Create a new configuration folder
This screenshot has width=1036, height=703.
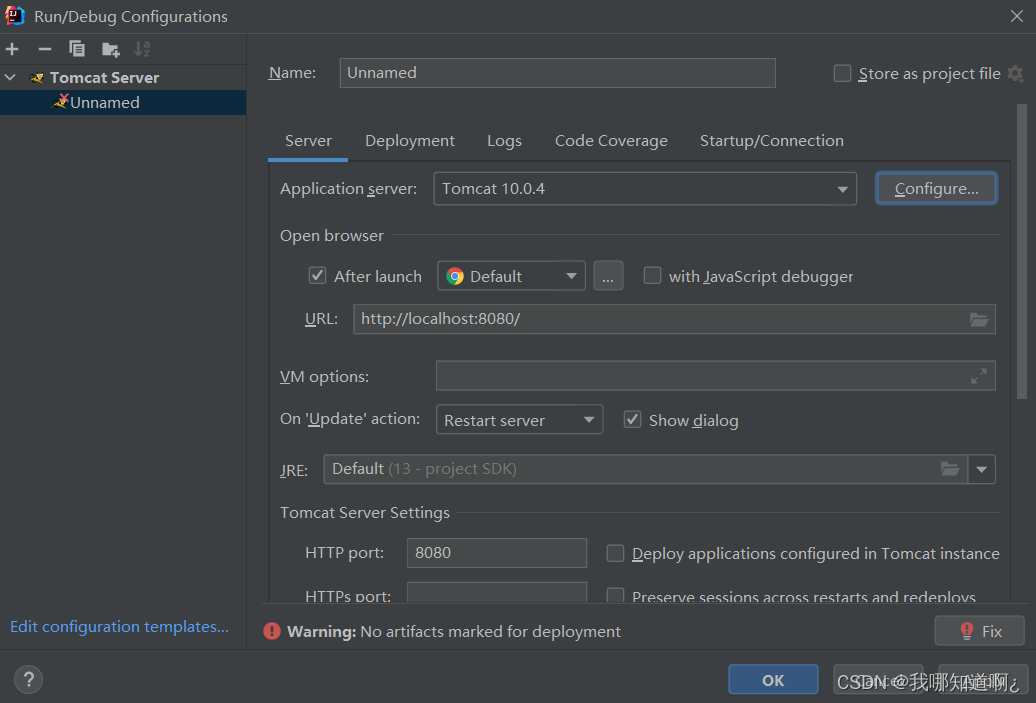[110, 49]
